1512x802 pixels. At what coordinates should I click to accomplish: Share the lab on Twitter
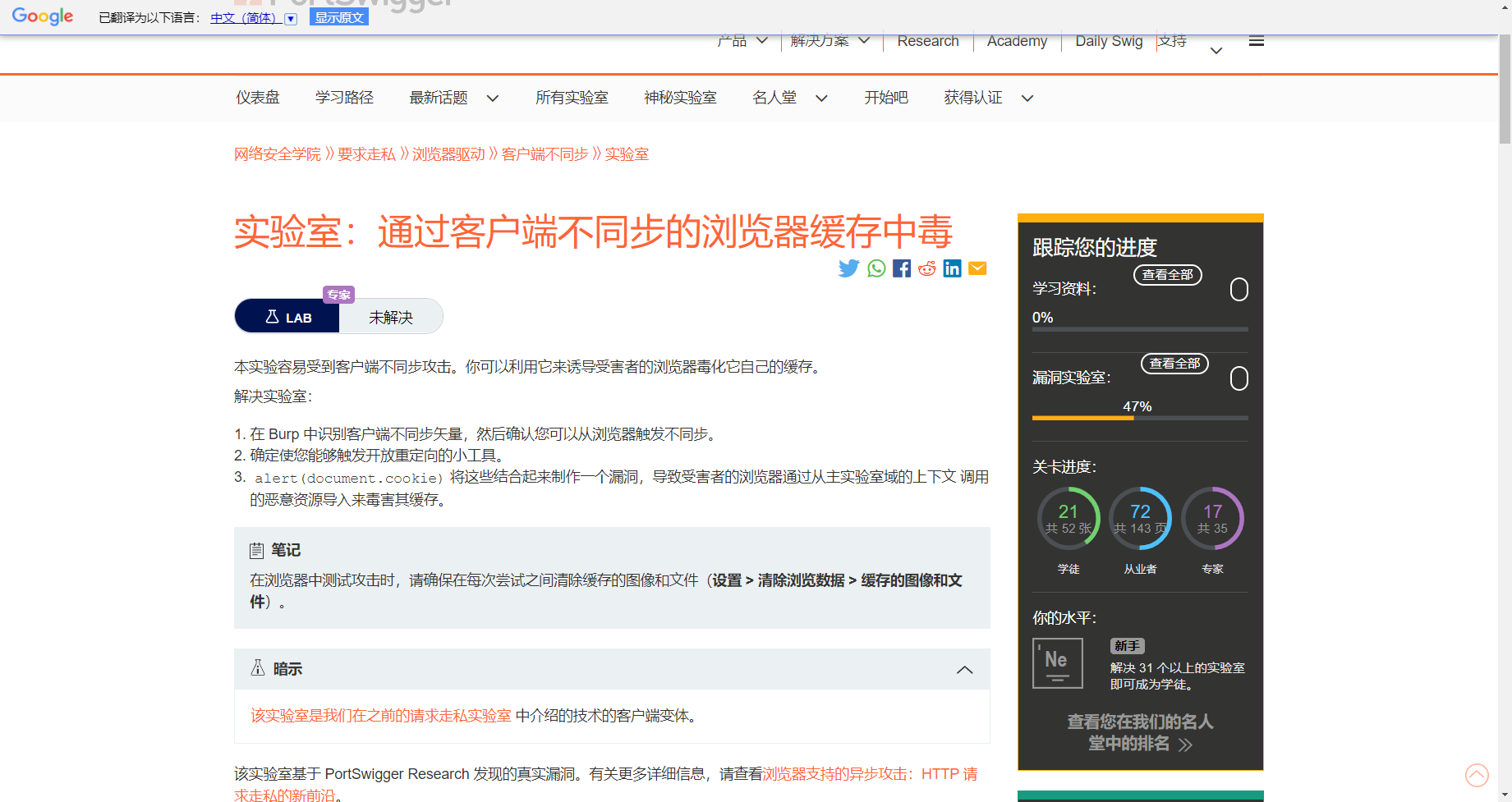(x=848, y=268)
